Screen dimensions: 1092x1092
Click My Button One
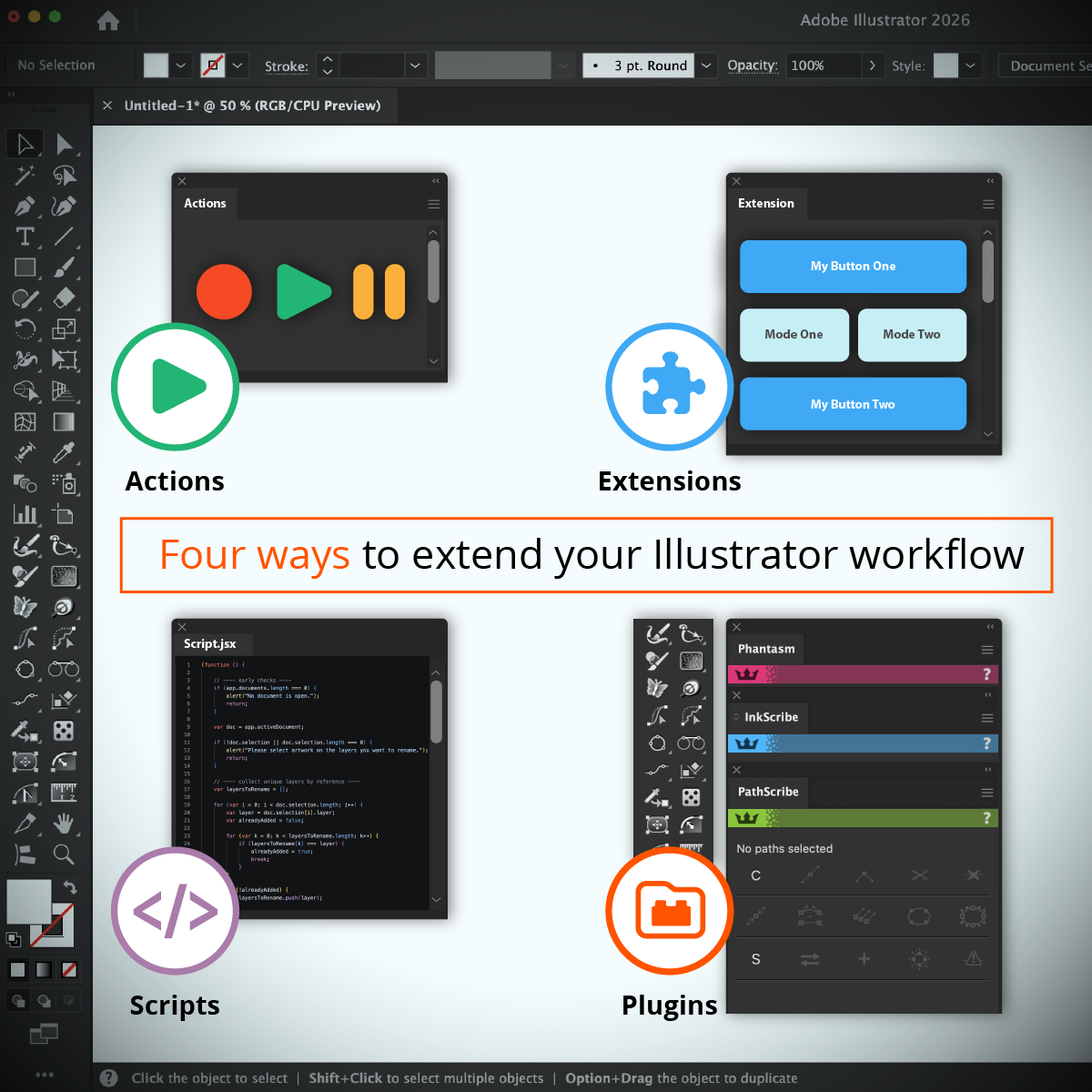(853, 267)
